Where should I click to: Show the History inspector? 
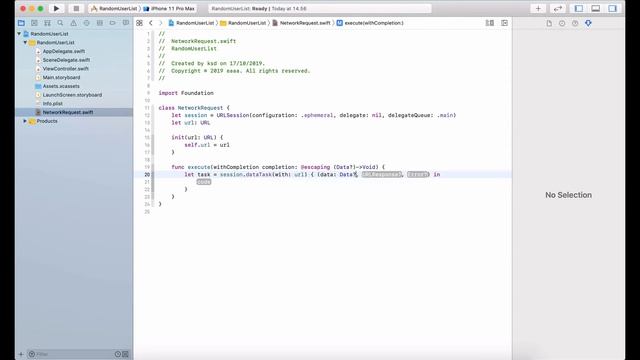coord(562,23)
